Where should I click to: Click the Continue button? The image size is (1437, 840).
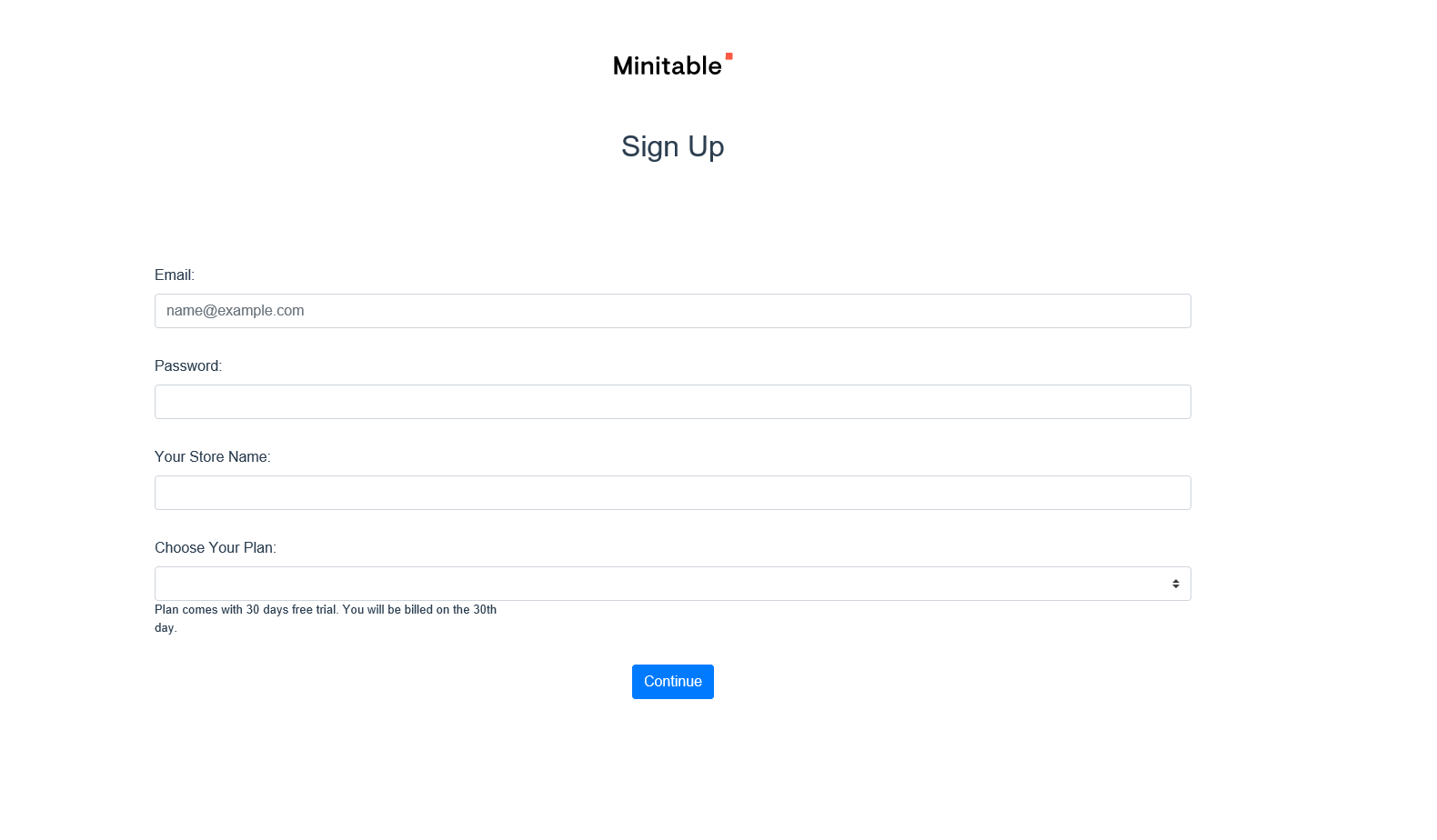673,682
